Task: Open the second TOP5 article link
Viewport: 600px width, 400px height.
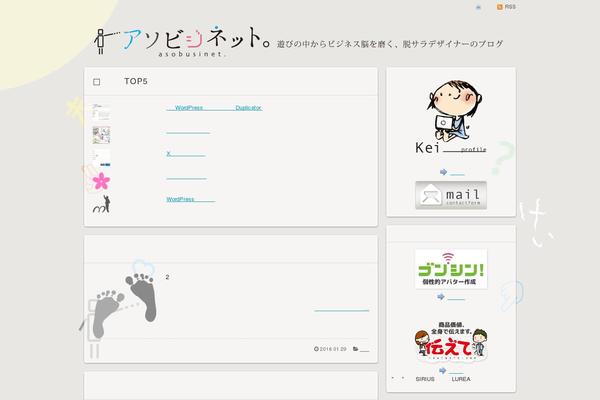Action: 188,131
